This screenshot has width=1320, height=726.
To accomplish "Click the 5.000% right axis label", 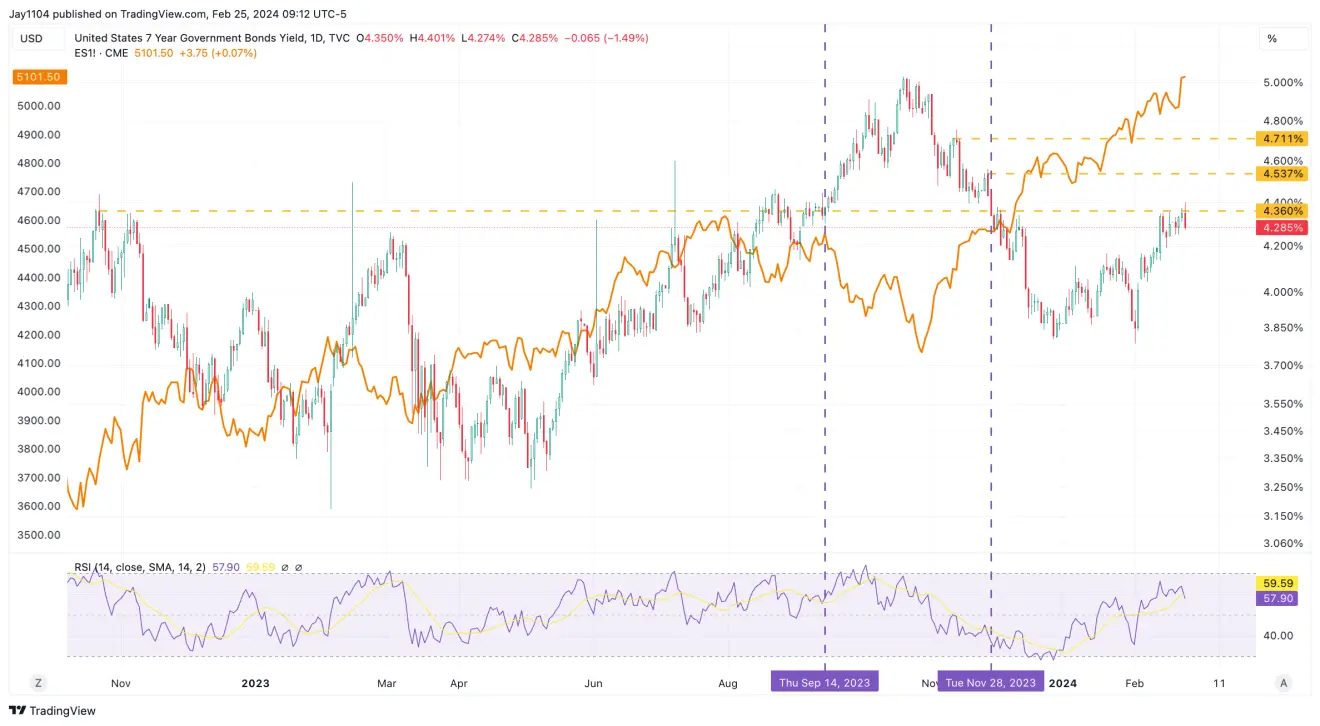I will pos(1283,82).
